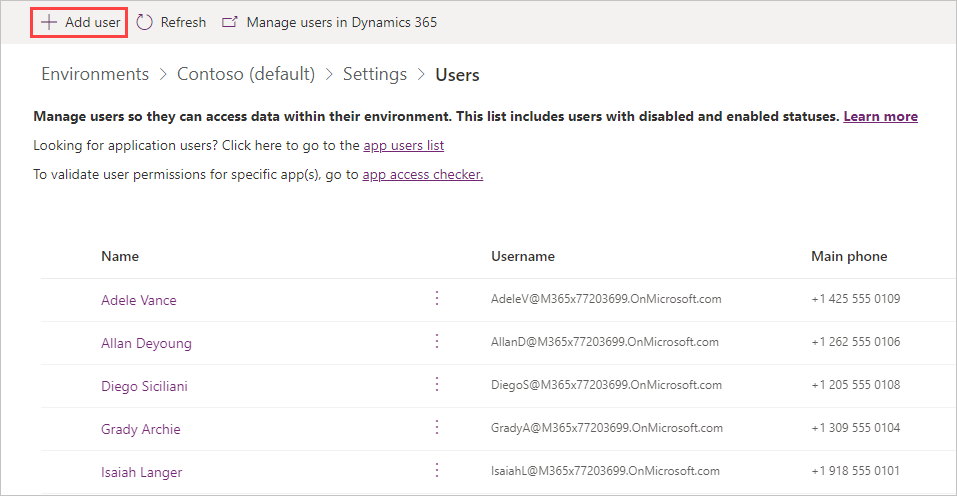Viewport: 957px width, 496px height.
Task: Open the Learn more link
Action: pos(881,117)
